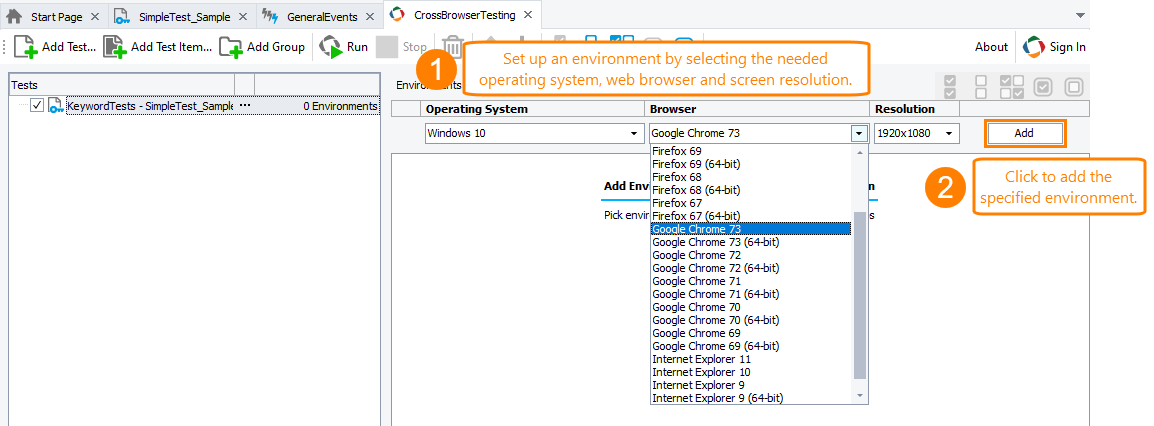Select Google Chrome 70 option
Image resolution: width=1154 pixels, height=426 pixels.
click(x=751, y=307)
